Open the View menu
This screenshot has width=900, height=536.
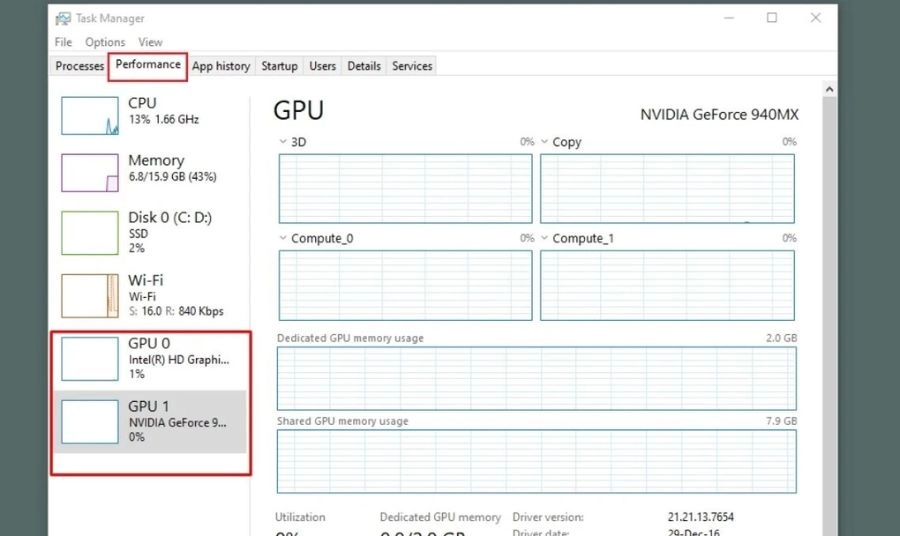(150, 42)
